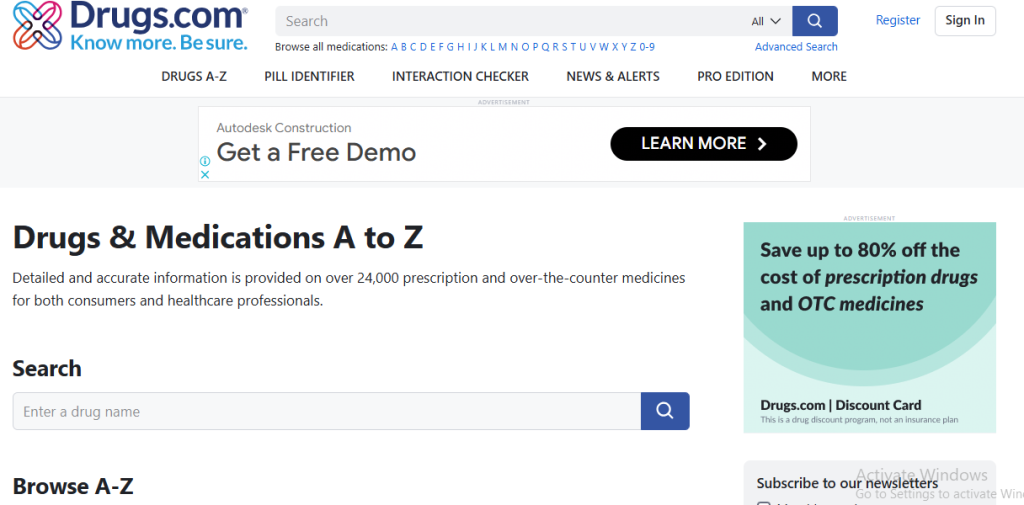The width and height of the screenshot is (1024, 505).
Task: Open the INTERACTION CHECKER menu item
Action: (460, 76)
